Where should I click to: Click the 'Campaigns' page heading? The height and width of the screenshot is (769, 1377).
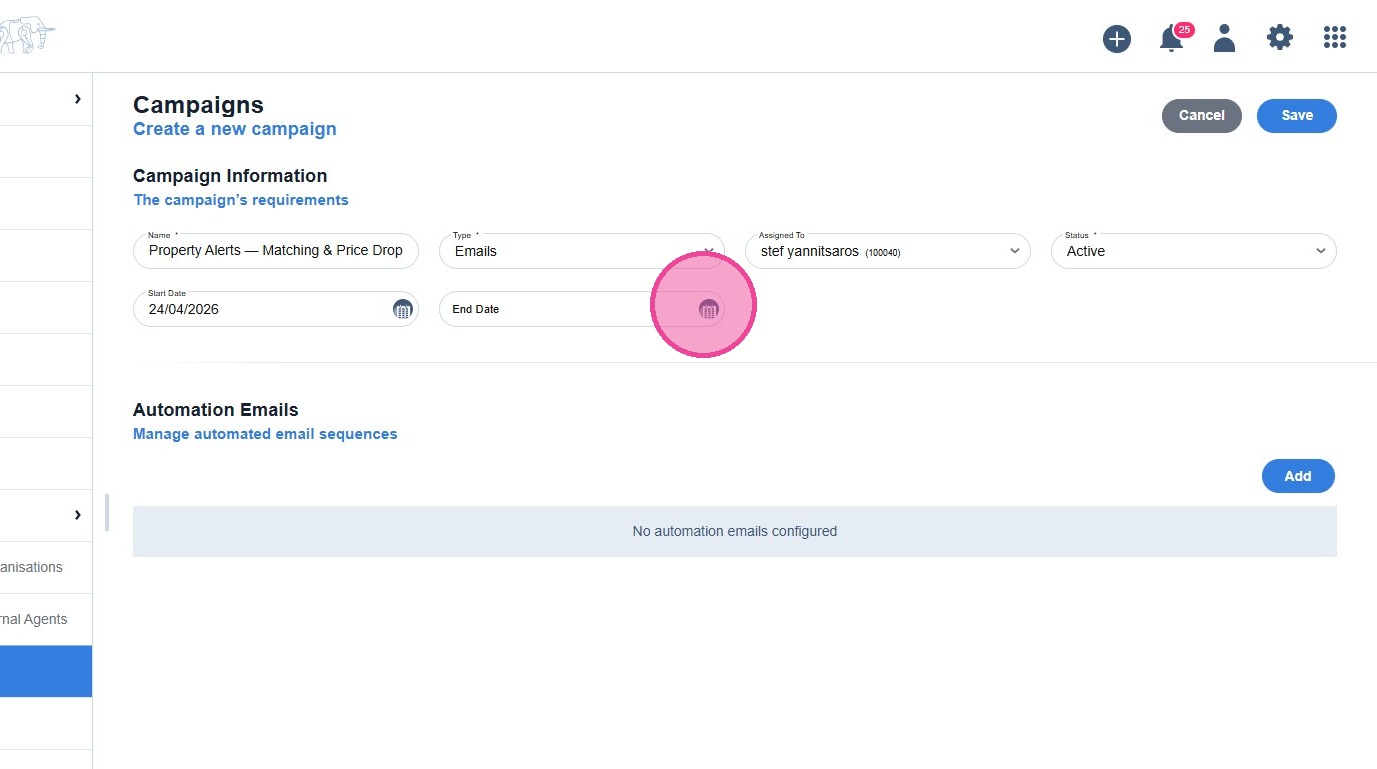point(198,105)
